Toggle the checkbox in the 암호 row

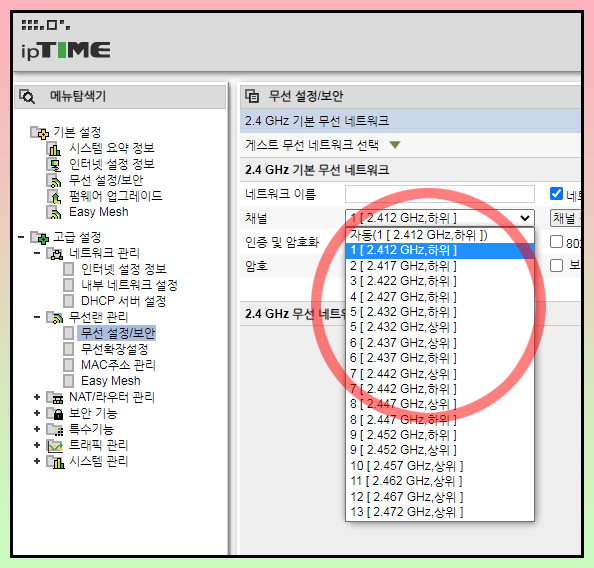click(x=556, y=265)
